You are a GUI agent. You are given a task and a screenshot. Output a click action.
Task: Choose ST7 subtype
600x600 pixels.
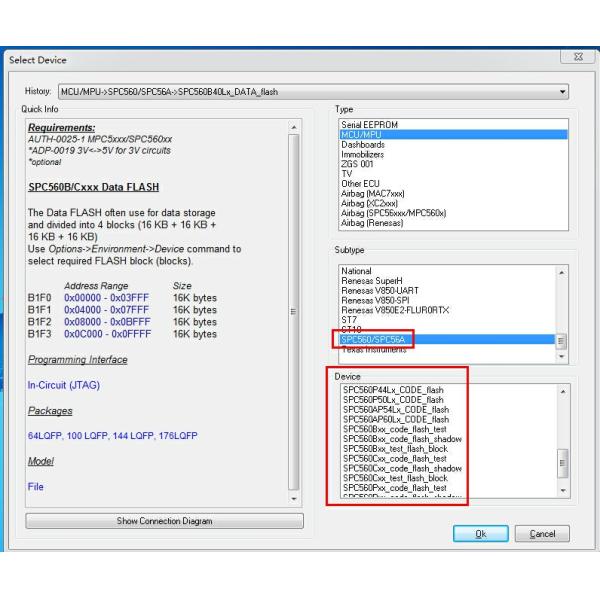[447, 320]
